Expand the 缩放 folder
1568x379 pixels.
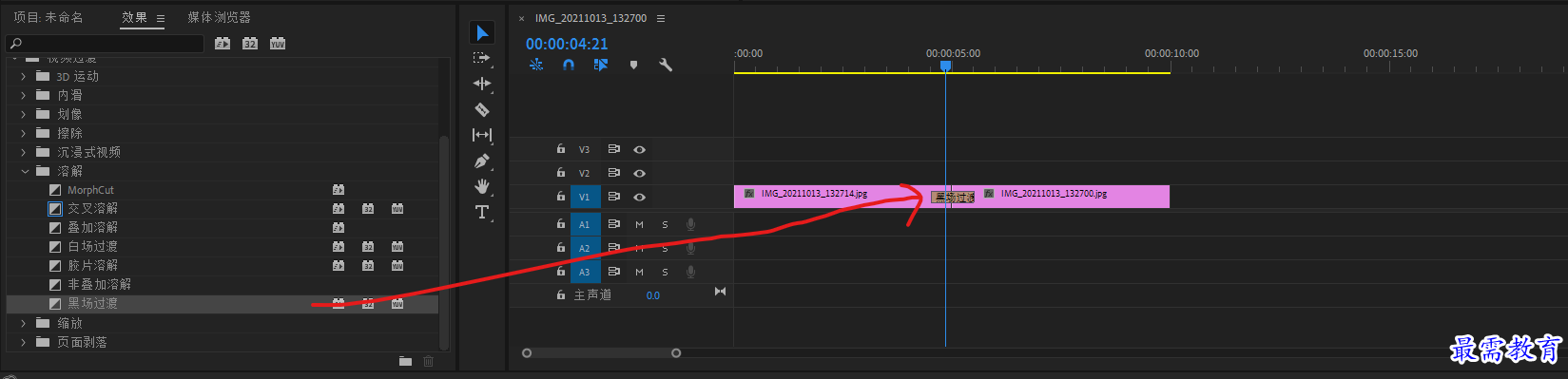click(x=24, y=323)
